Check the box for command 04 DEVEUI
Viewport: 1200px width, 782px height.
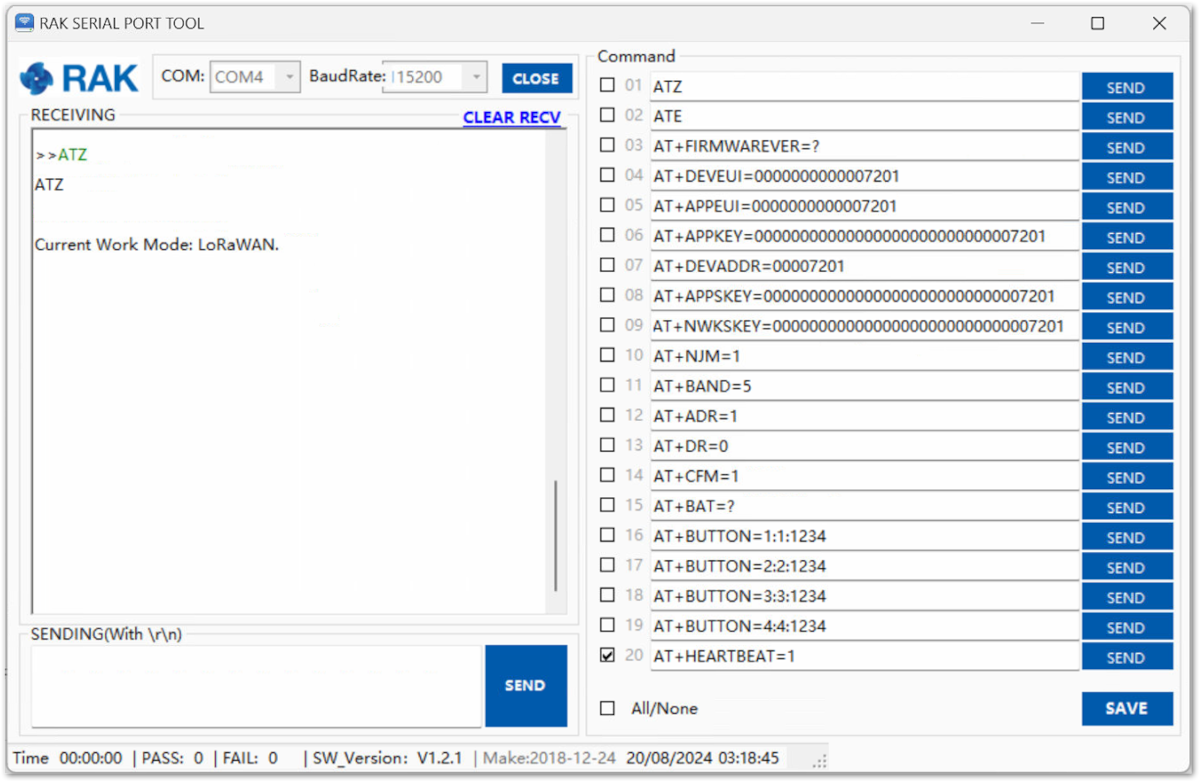click(607, 176)
